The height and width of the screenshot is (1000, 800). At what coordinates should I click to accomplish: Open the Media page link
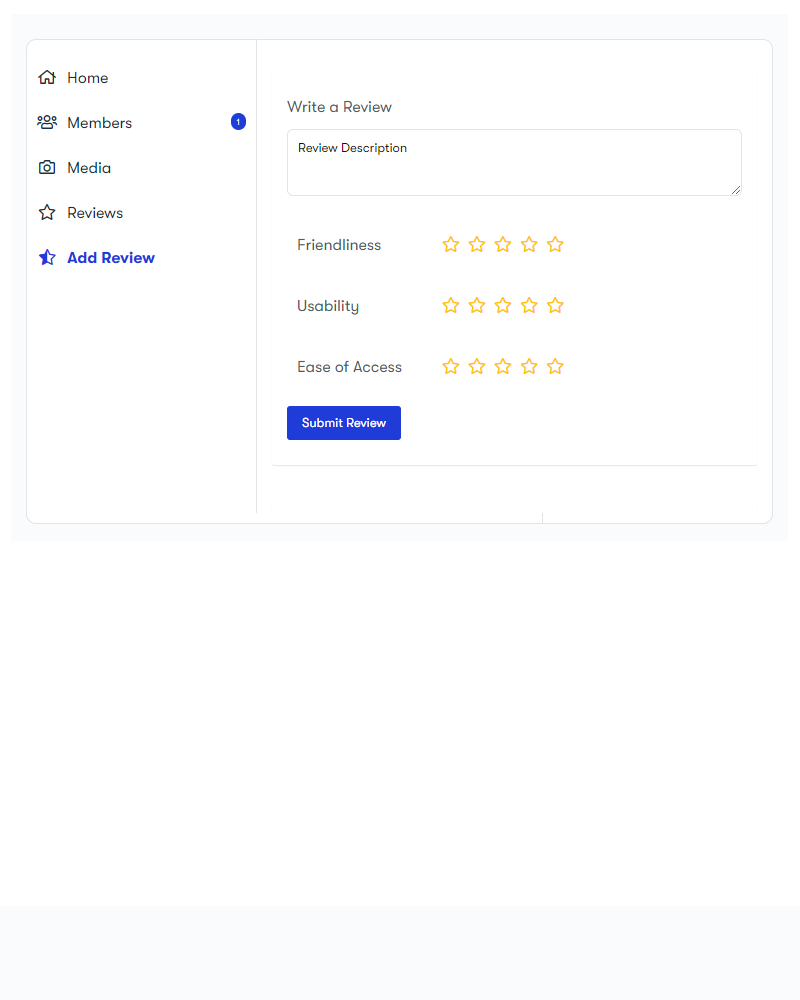tap(89, 168)
